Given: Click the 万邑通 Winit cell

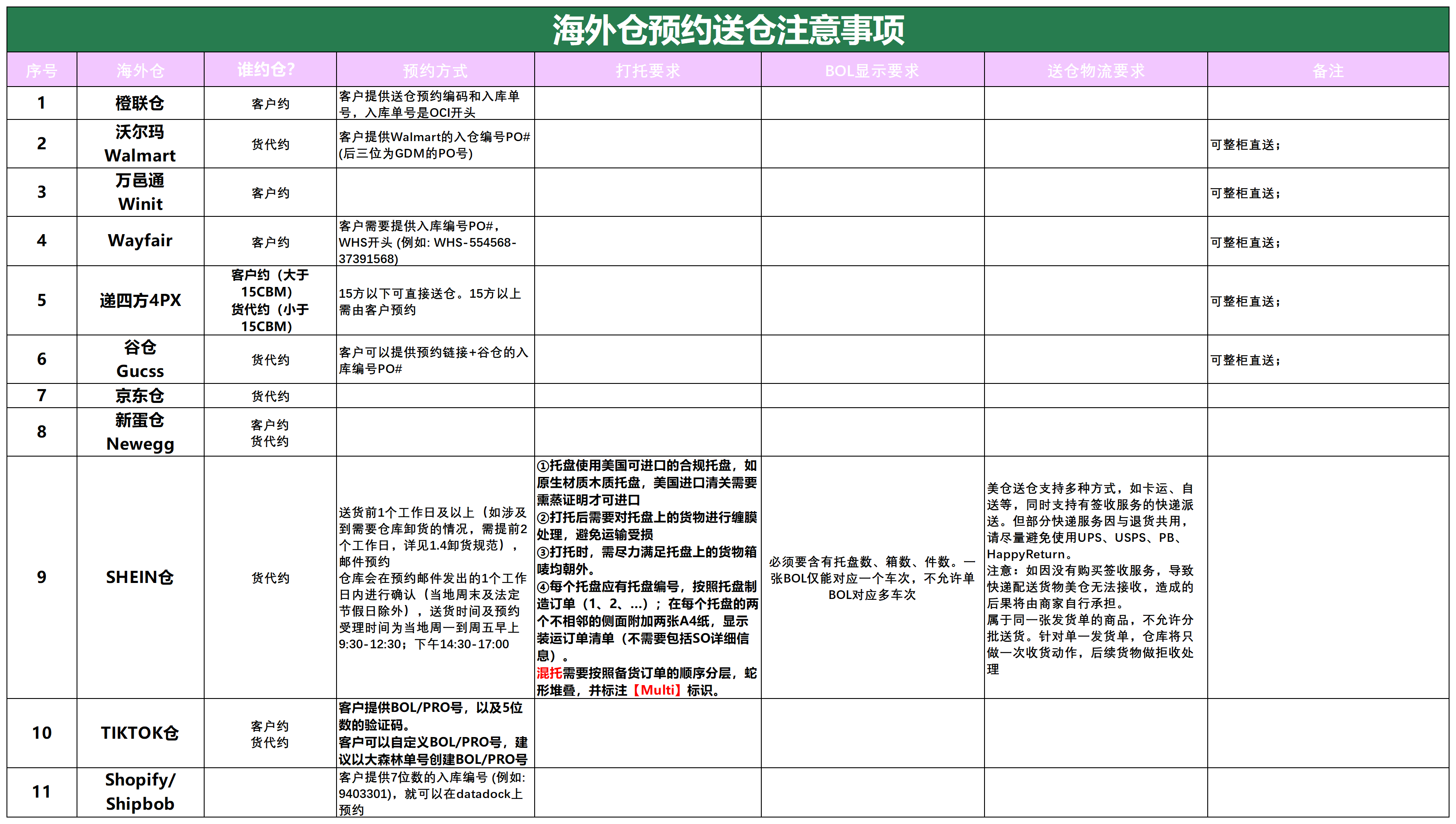Looking at the screenshot, I should coord(140,192).
